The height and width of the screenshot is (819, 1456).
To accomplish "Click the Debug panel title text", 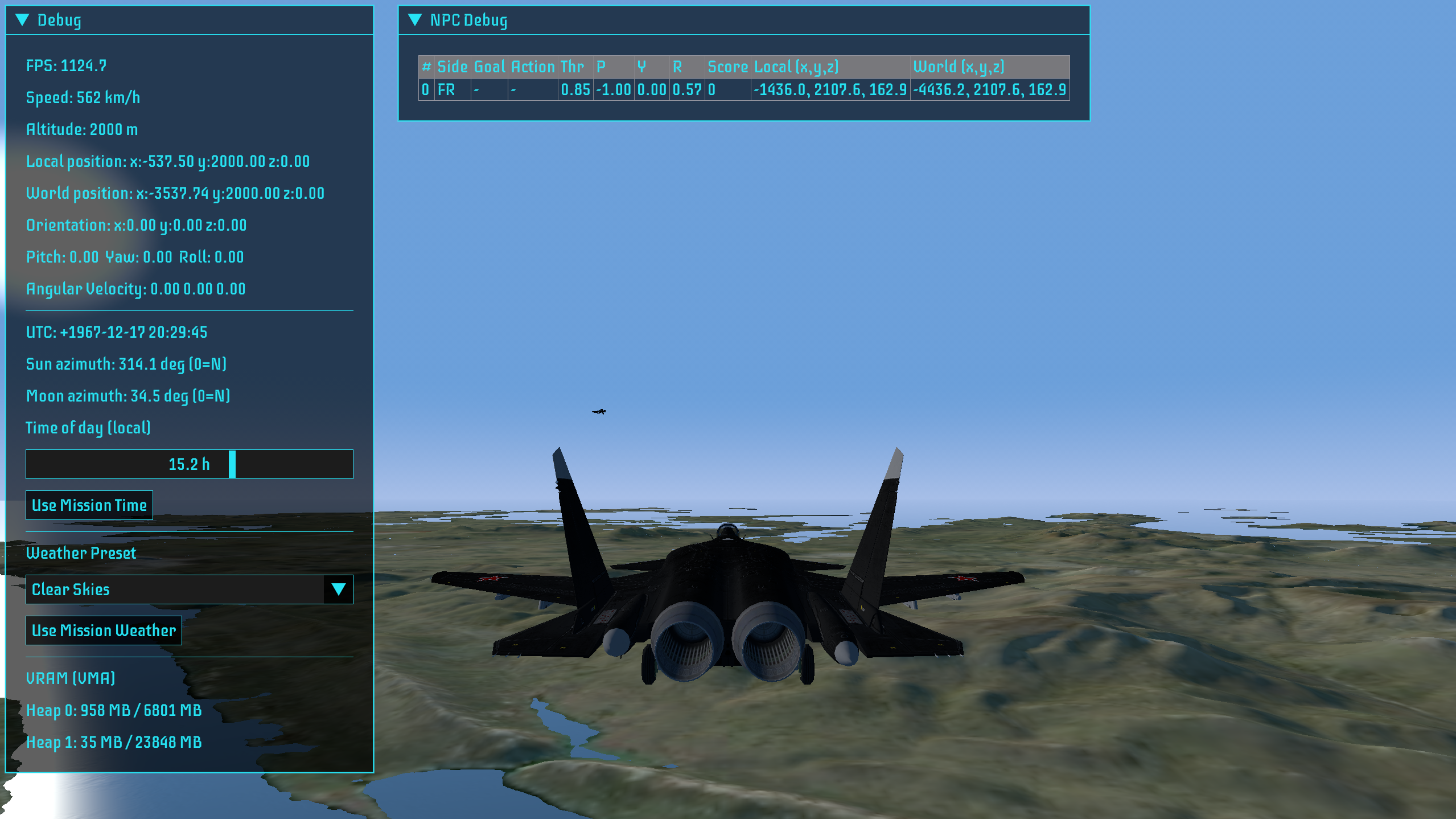I will coord(59,20).
